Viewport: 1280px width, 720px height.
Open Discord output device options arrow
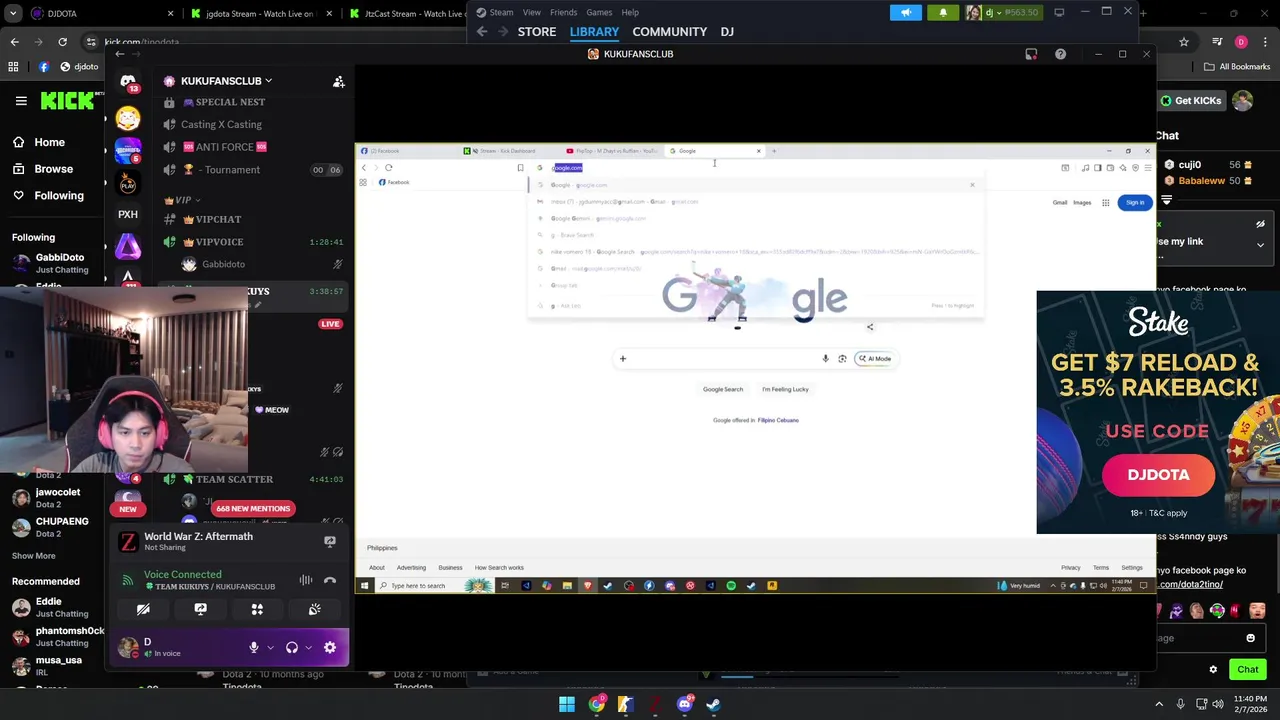pyautogui.click(x=308, y=648)
